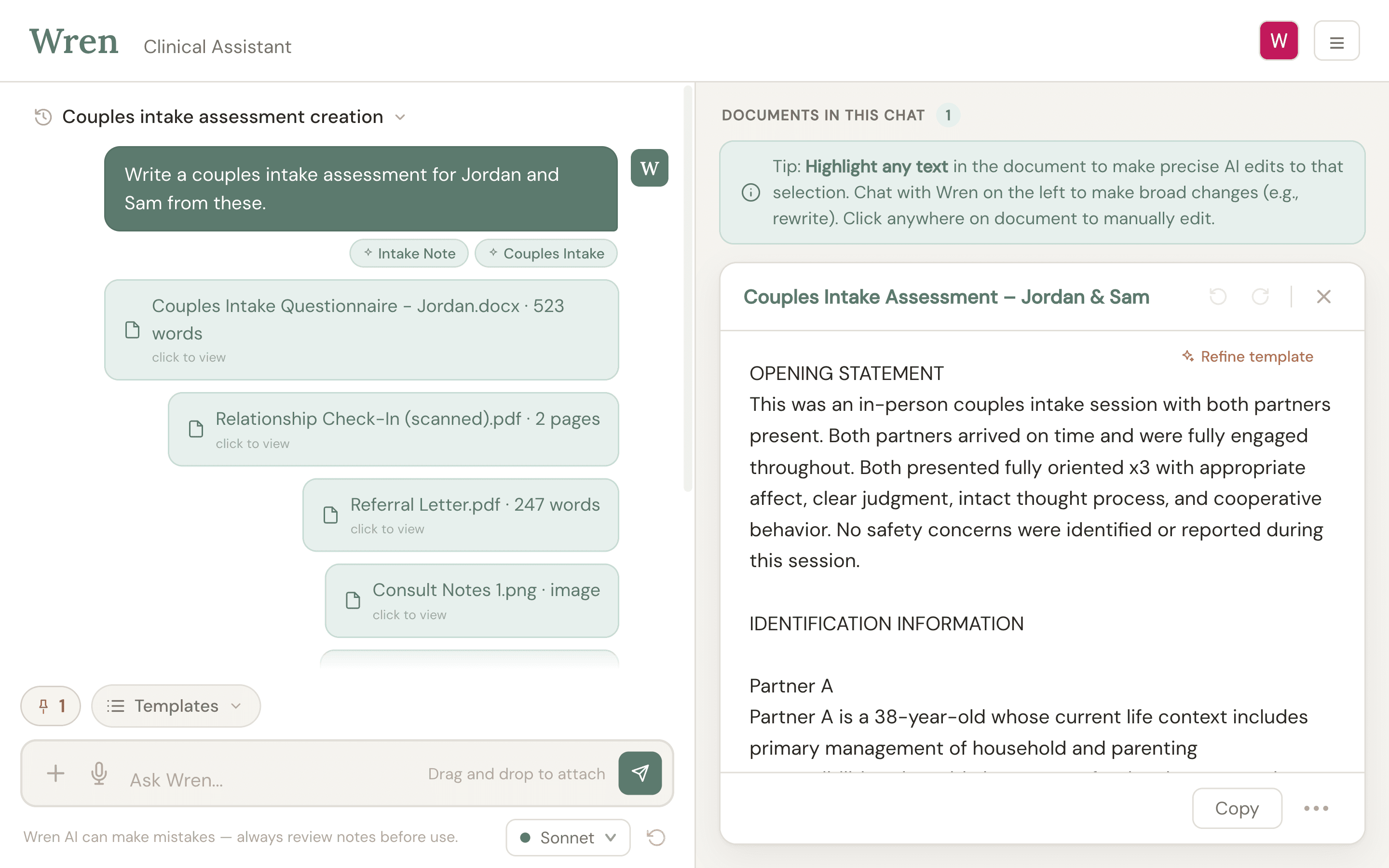
Task: Click the file icon on Relationship Check-In pdf
Action: point(196,429)
